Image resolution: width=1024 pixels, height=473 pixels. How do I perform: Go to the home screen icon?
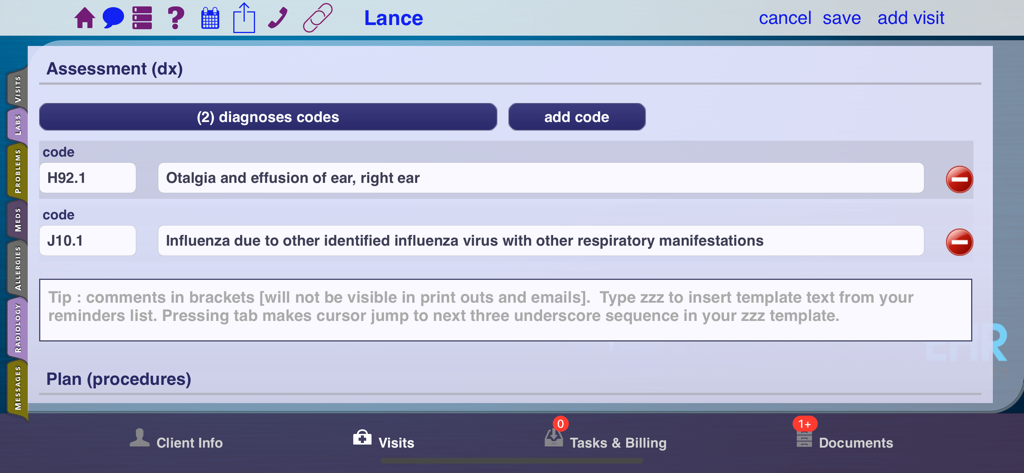point(85,18)
